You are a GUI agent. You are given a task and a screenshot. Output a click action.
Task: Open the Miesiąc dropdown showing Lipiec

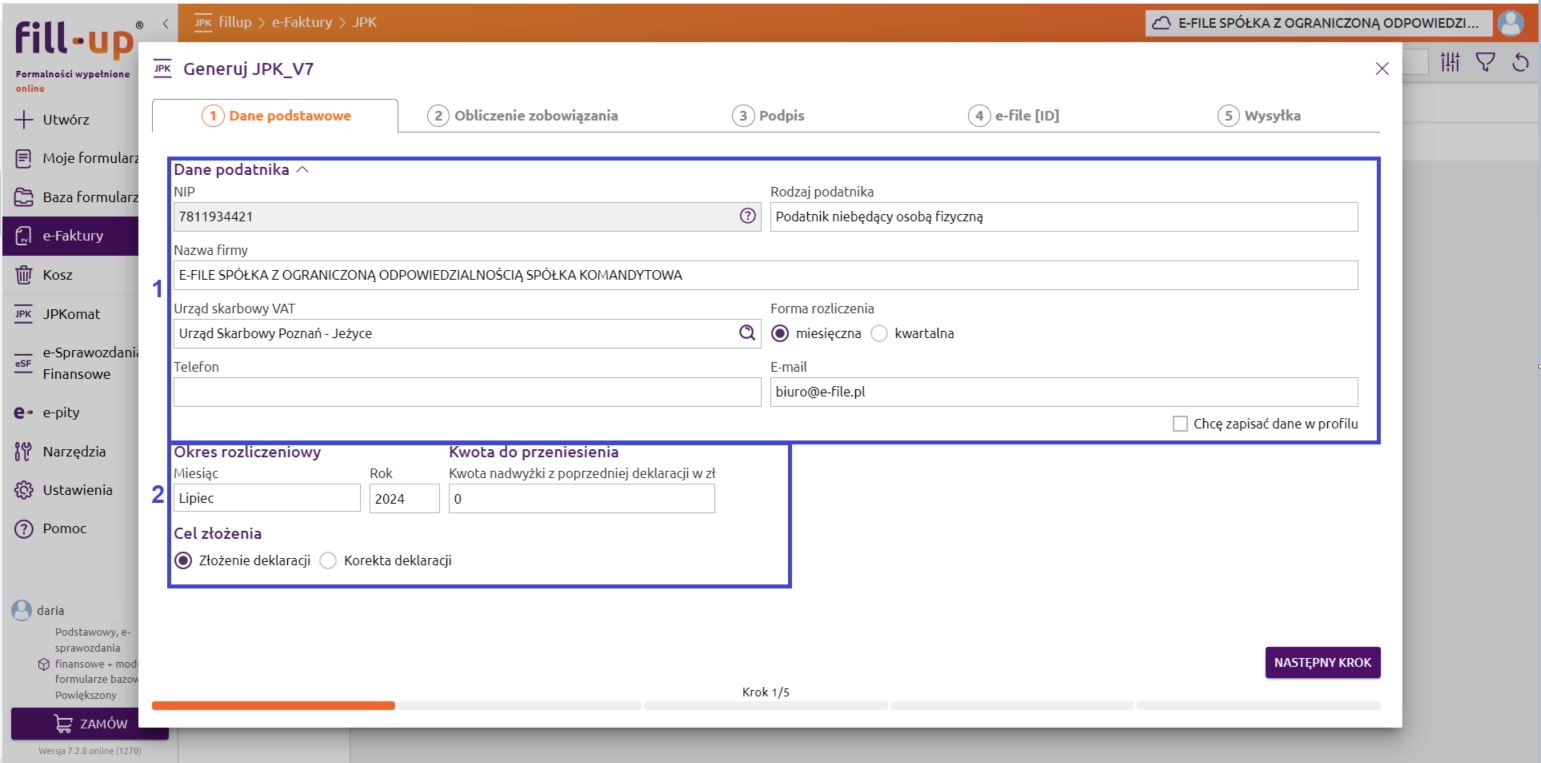click(267, 498)
